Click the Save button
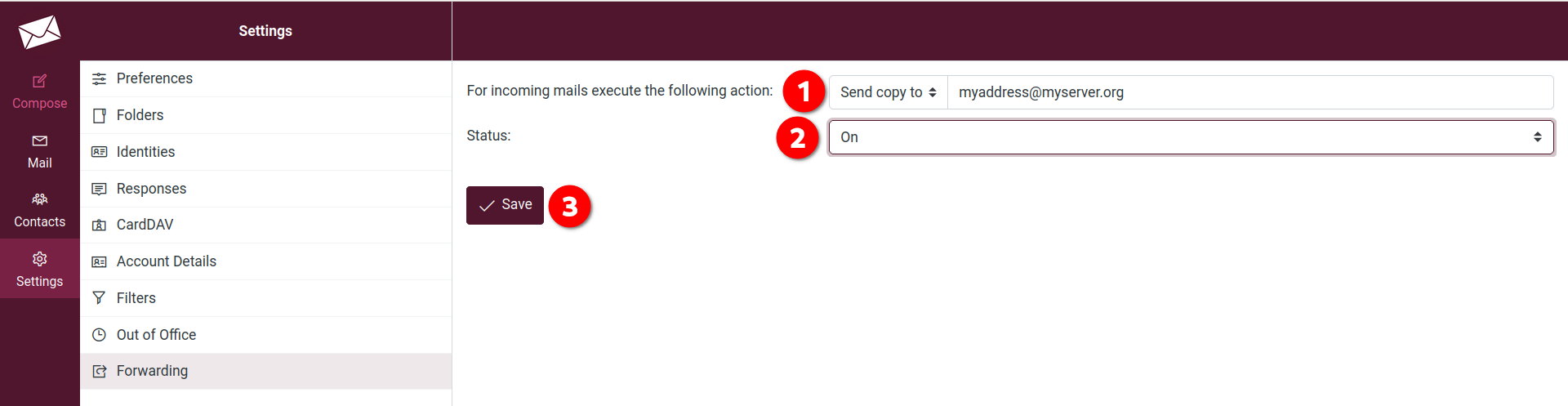The width and height of the screenshot is (1568, 406). tap(505, 205)
